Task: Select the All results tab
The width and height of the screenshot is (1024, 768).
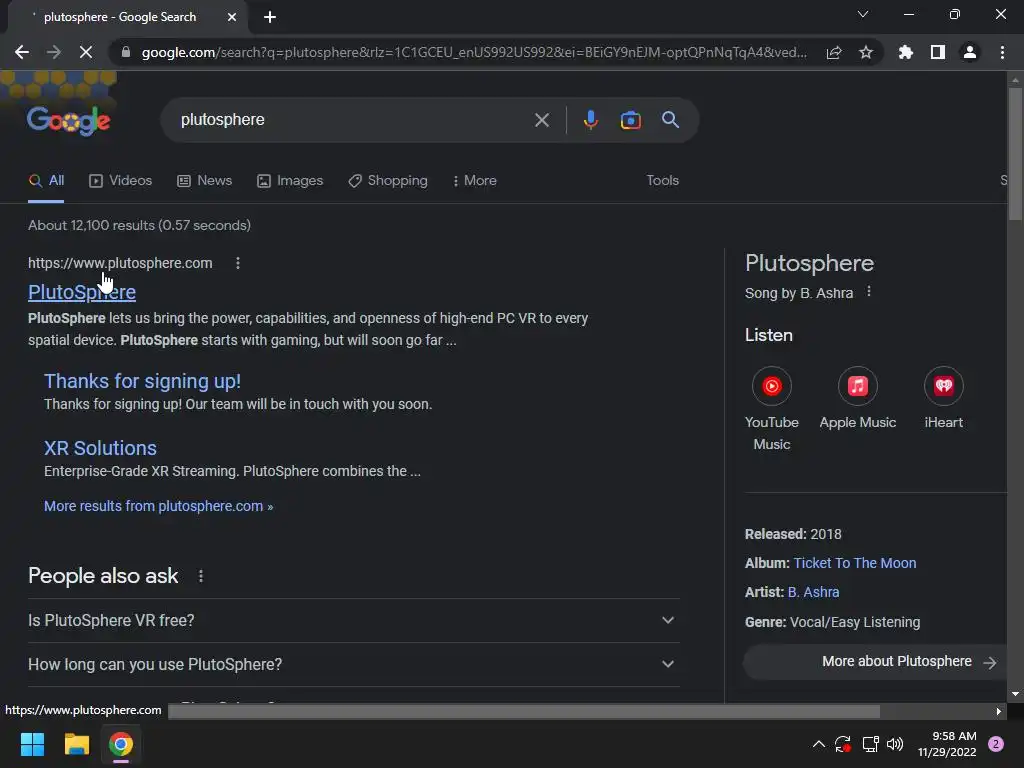Action: pyautogui.click(x=46, y=181)
